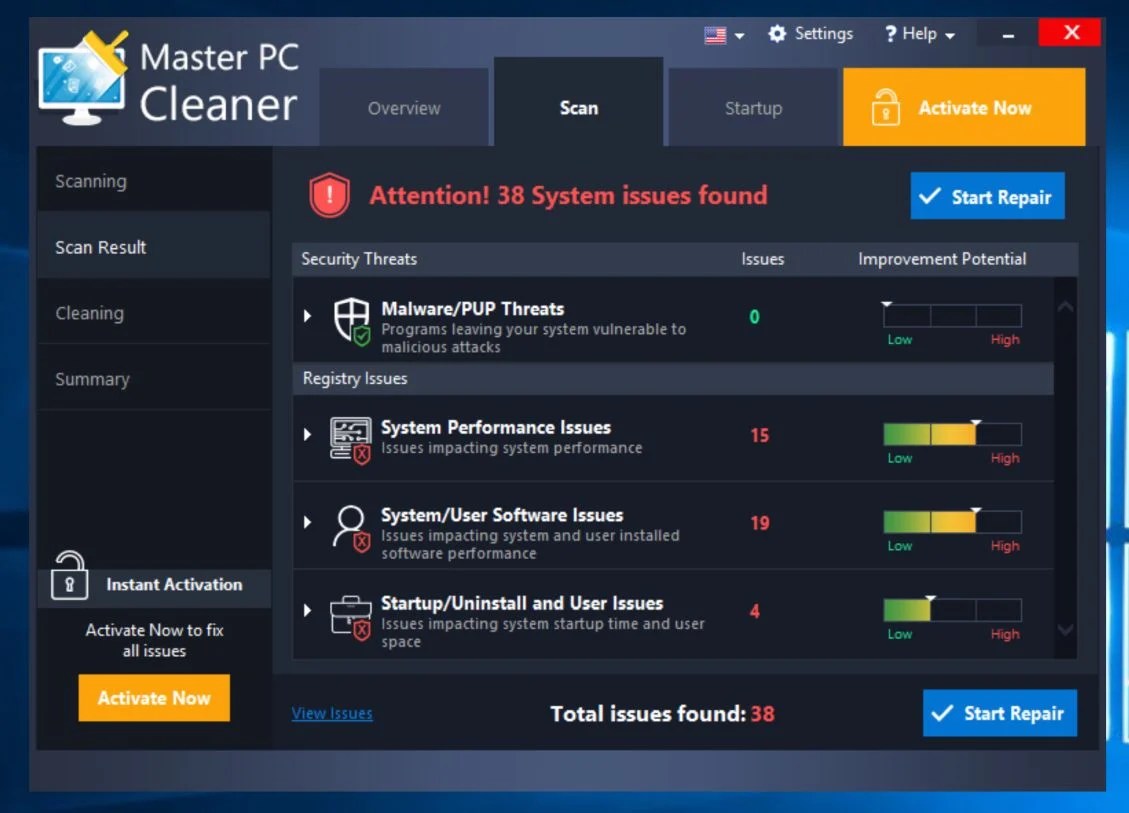This screenshot has width=1129, height=813.
Task: Click System Performance improvement potential bar
Action: 952,434
